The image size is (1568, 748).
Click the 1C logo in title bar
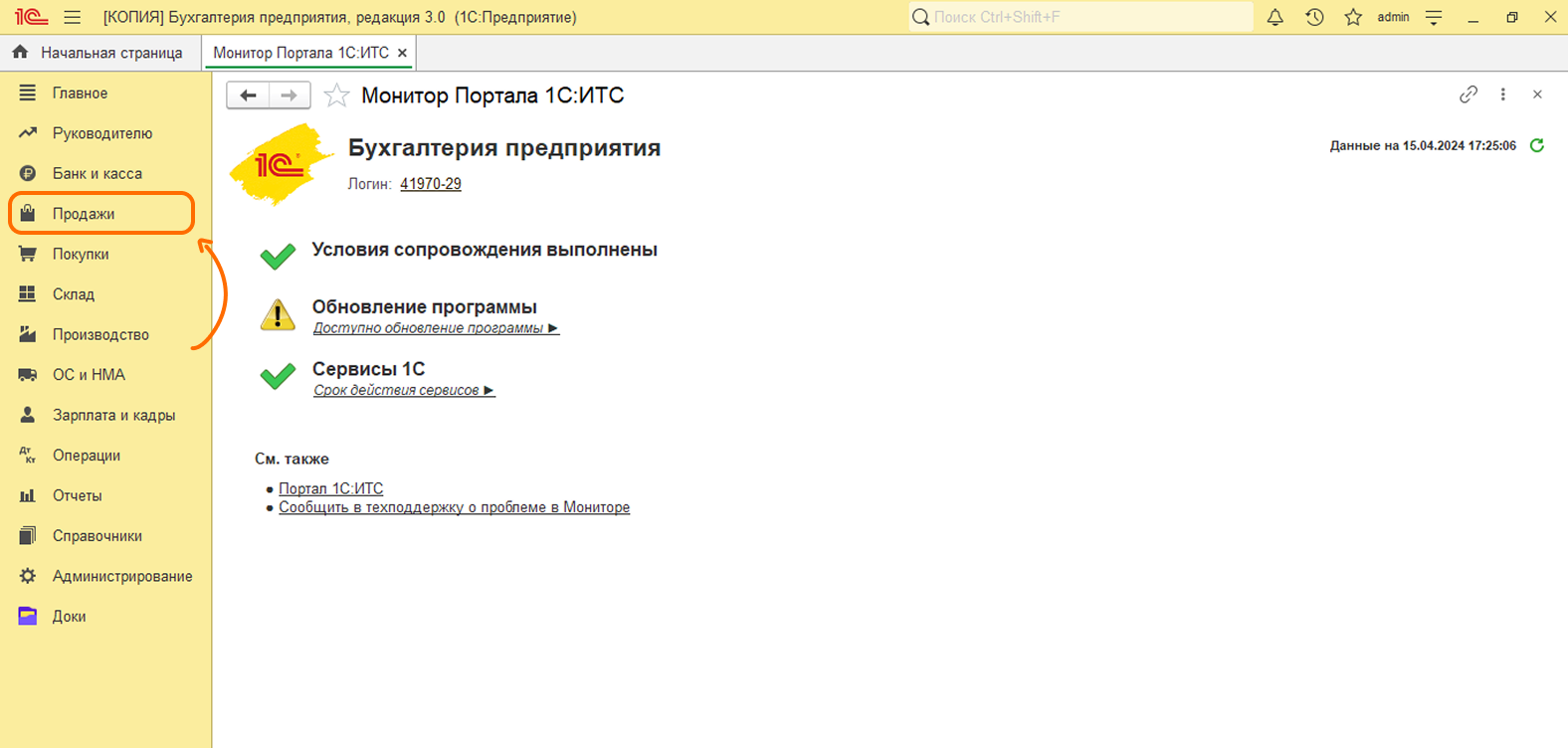tap(31, 17)
